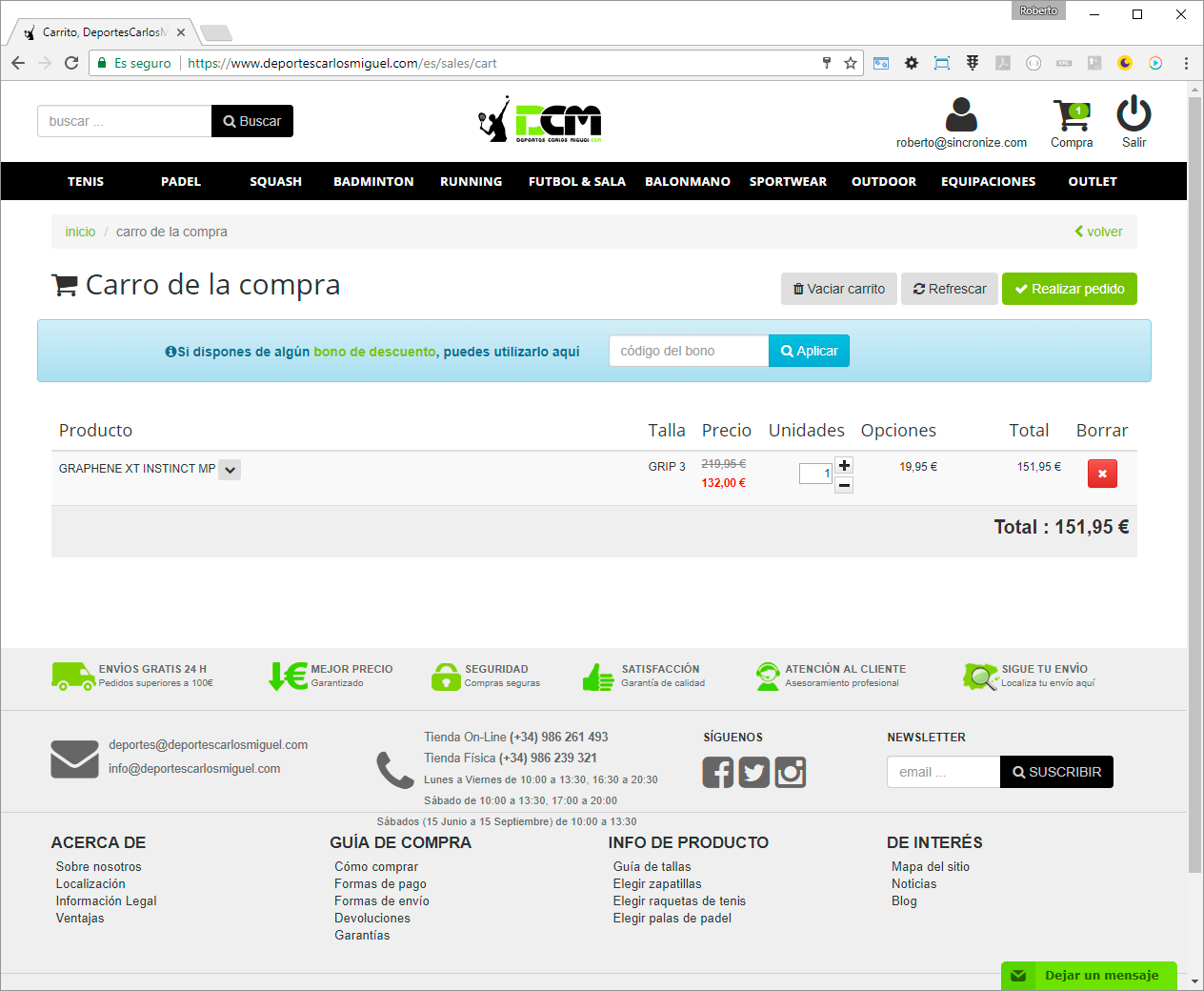Go back using browser back arrow
Image resolution: width=1204 pixels, height=991 pixels.
click(x=18, y=63)
